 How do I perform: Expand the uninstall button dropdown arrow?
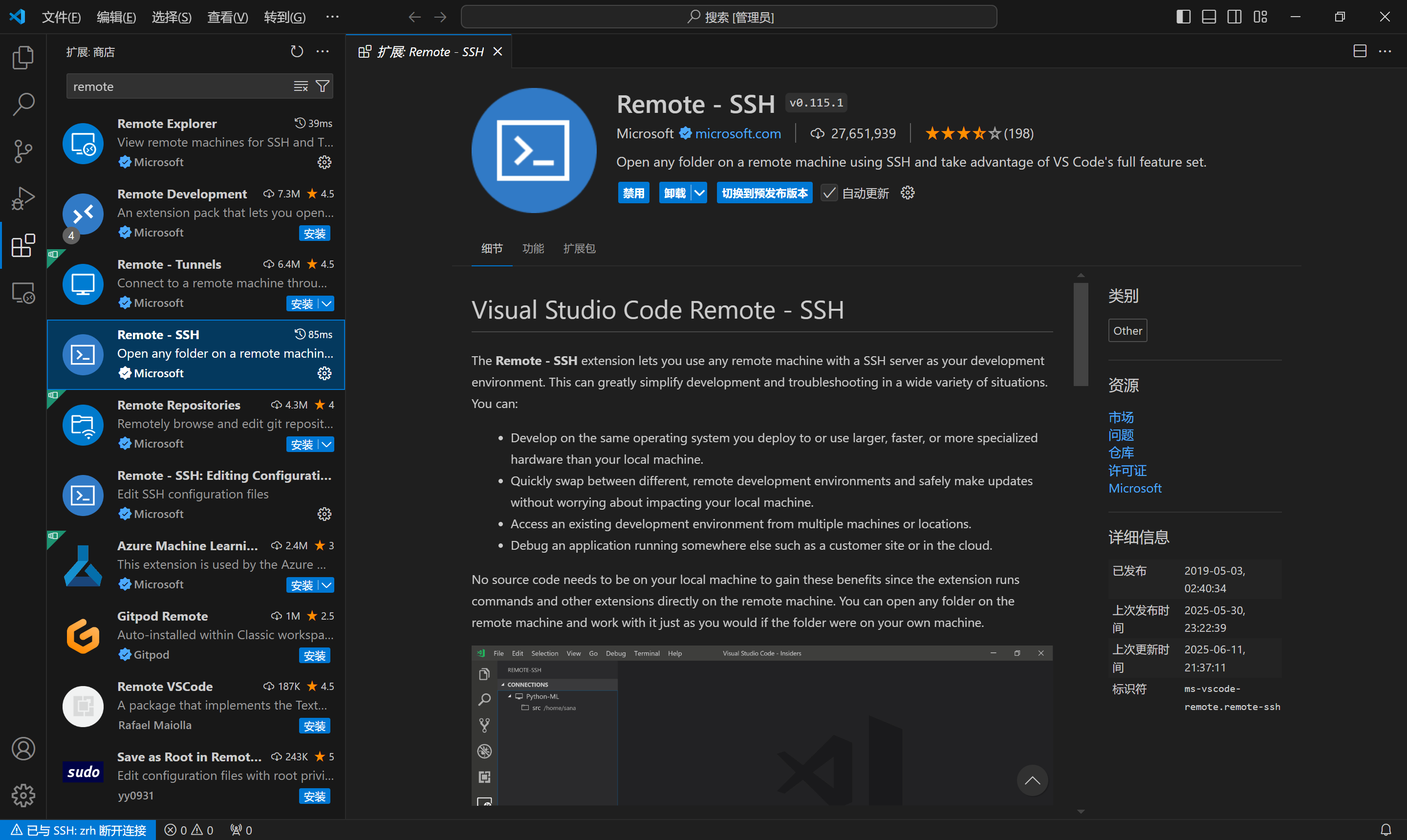pyautogui.click(x=699, y=193)
